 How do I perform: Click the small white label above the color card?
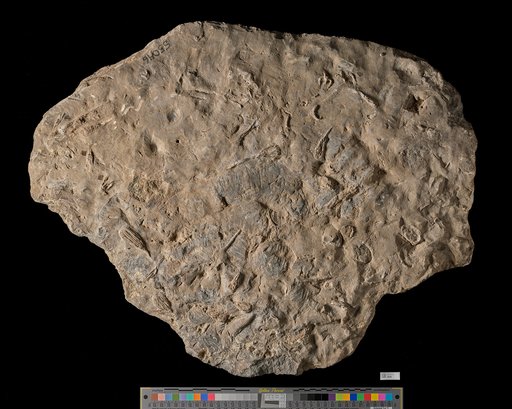(390, 376)
